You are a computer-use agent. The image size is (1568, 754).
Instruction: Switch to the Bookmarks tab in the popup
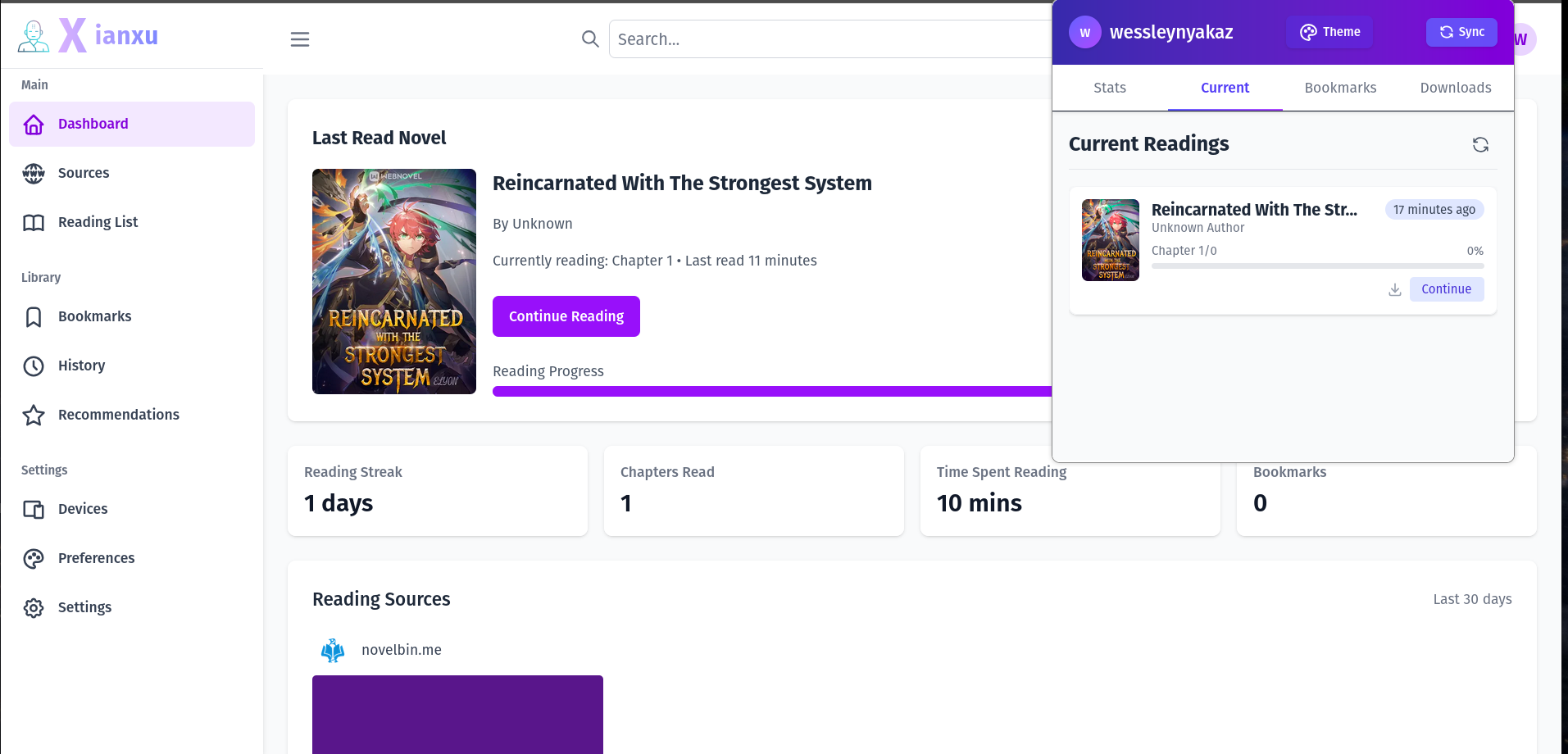[x=1341, y=88]
